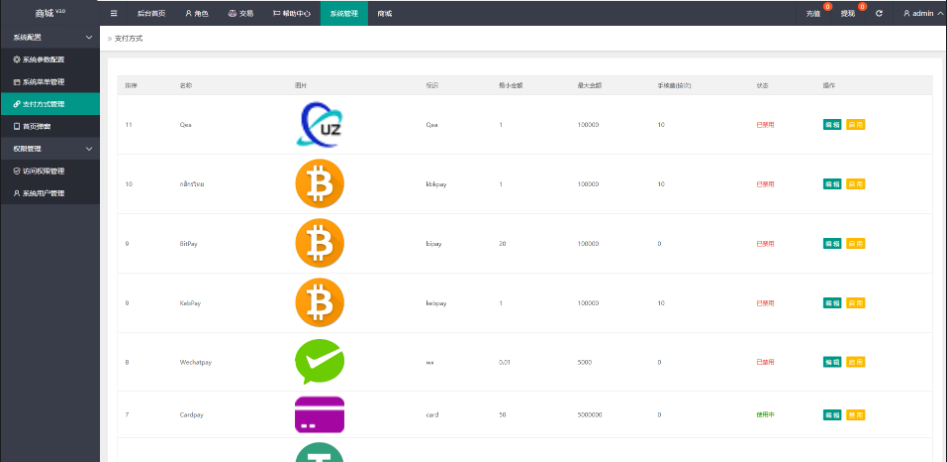Click the gear icon beside 系统参数配置
The width and height of the screenshot is (947, 462).
(x=17, y=60)
